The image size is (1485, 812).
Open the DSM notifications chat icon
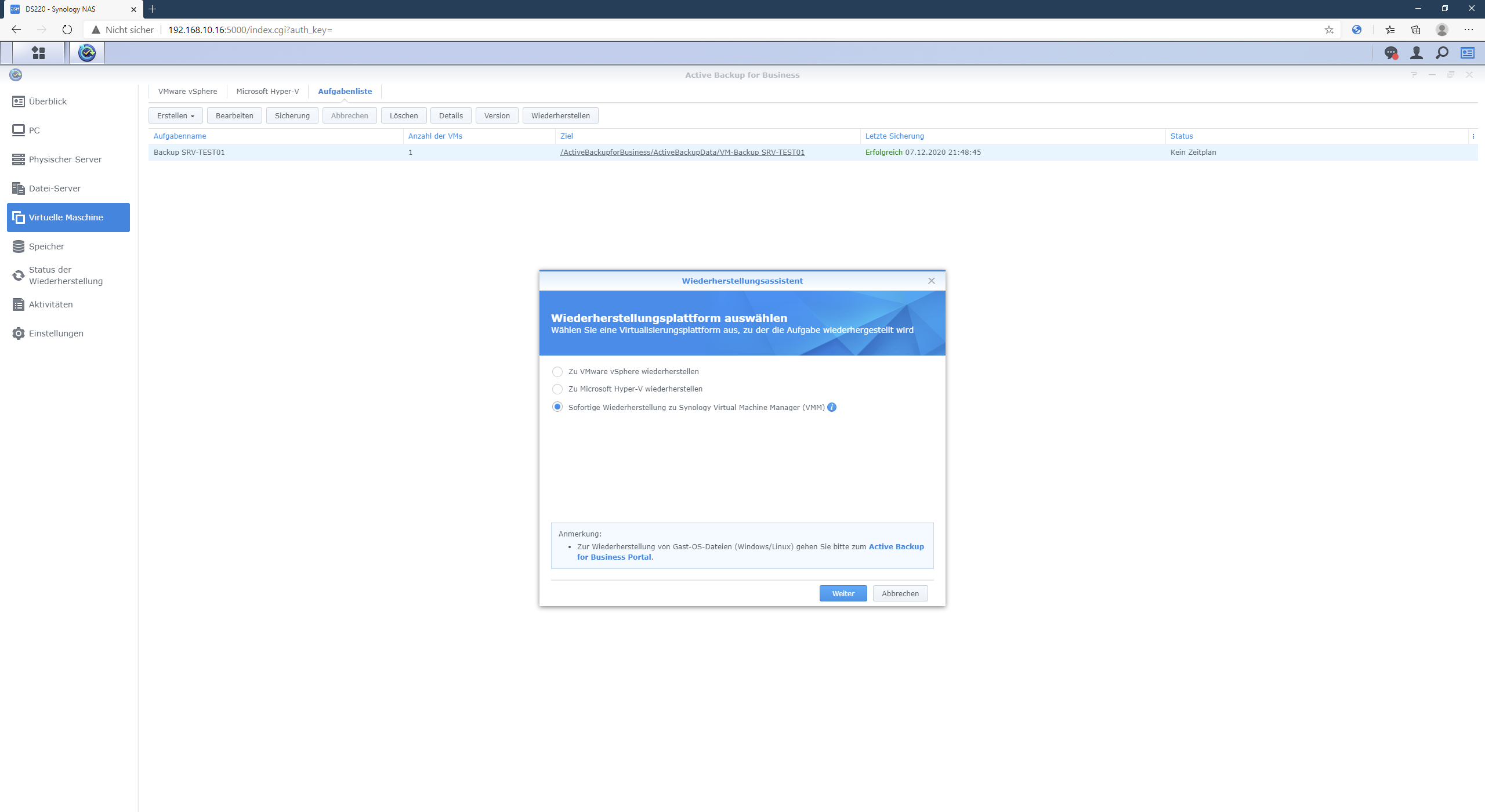click(1390, 53)
